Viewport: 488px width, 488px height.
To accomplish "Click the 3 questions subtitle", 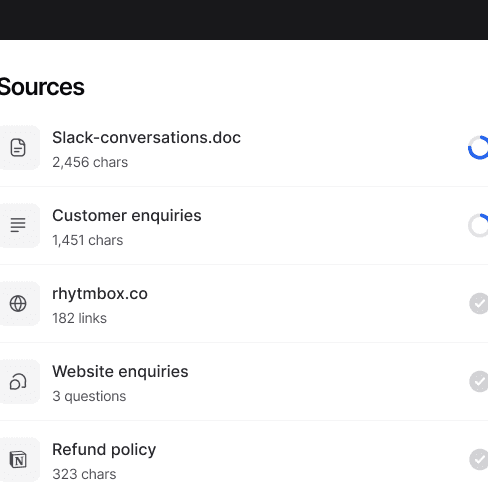I will pos(89,396).
